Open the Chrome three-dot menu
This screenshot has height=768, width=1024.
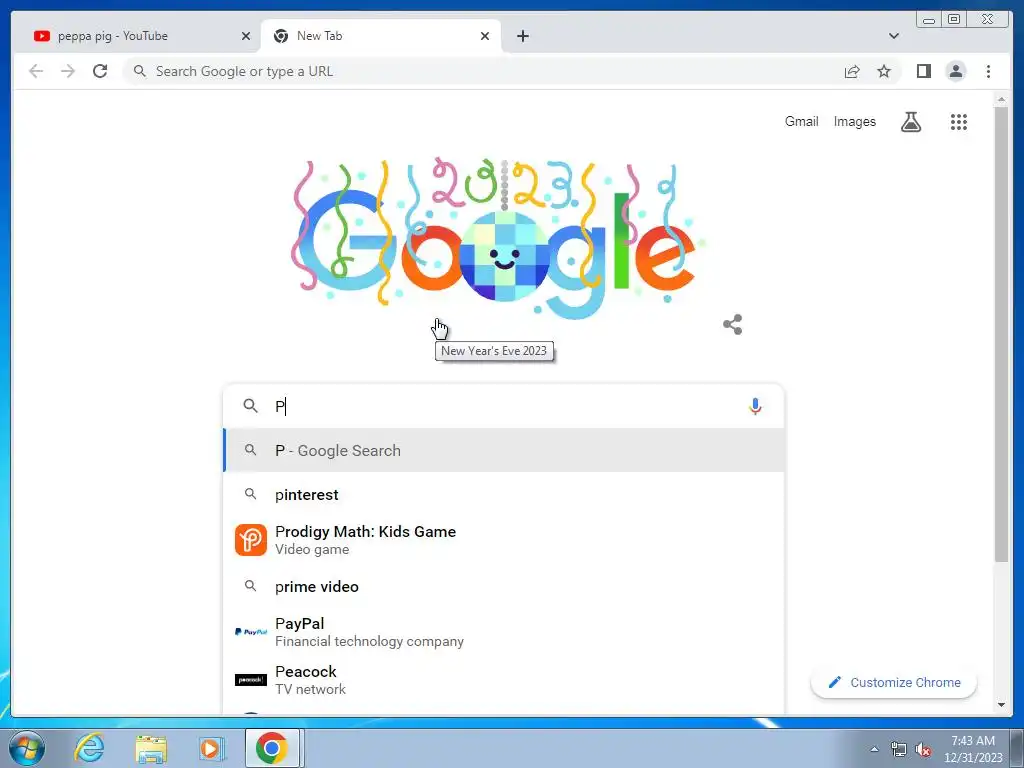(988, 71)
